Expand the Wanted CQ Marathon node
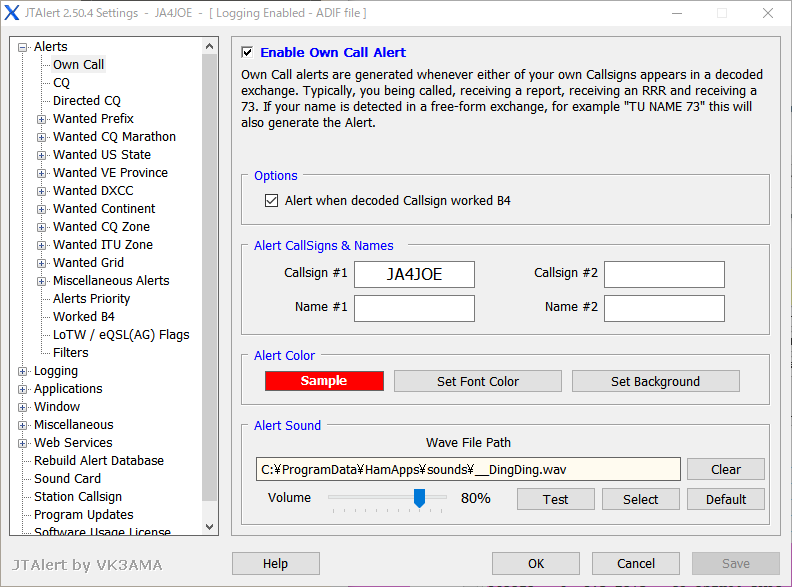Screen dimensions: 792x587 tap(41, 137)
